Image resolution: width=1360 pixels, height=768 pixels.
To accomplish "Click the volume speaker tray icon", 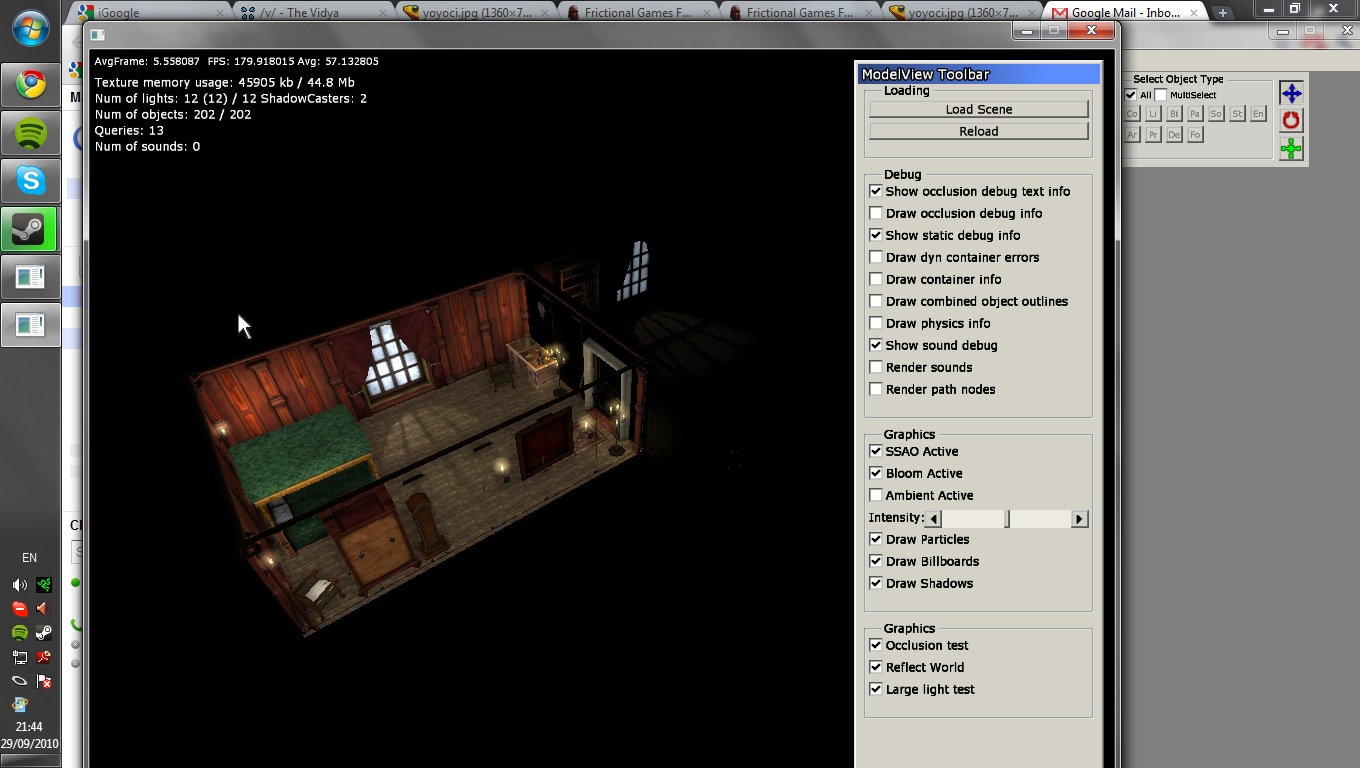I will [19, 585].
